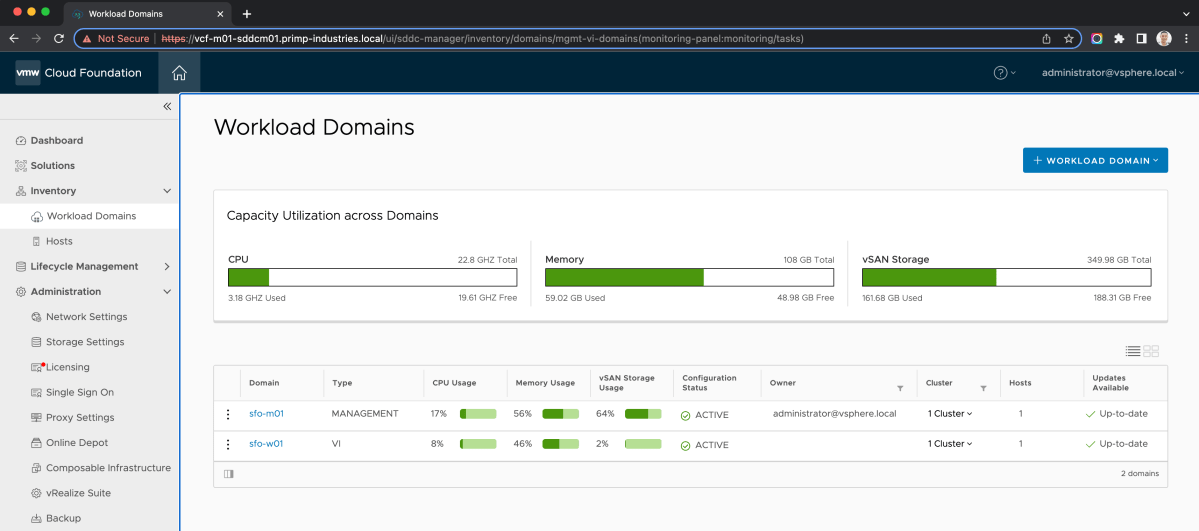Click the Memory capacity utilization bar
Viewport: 1199px width, 531px height.
tap(689, 278)
